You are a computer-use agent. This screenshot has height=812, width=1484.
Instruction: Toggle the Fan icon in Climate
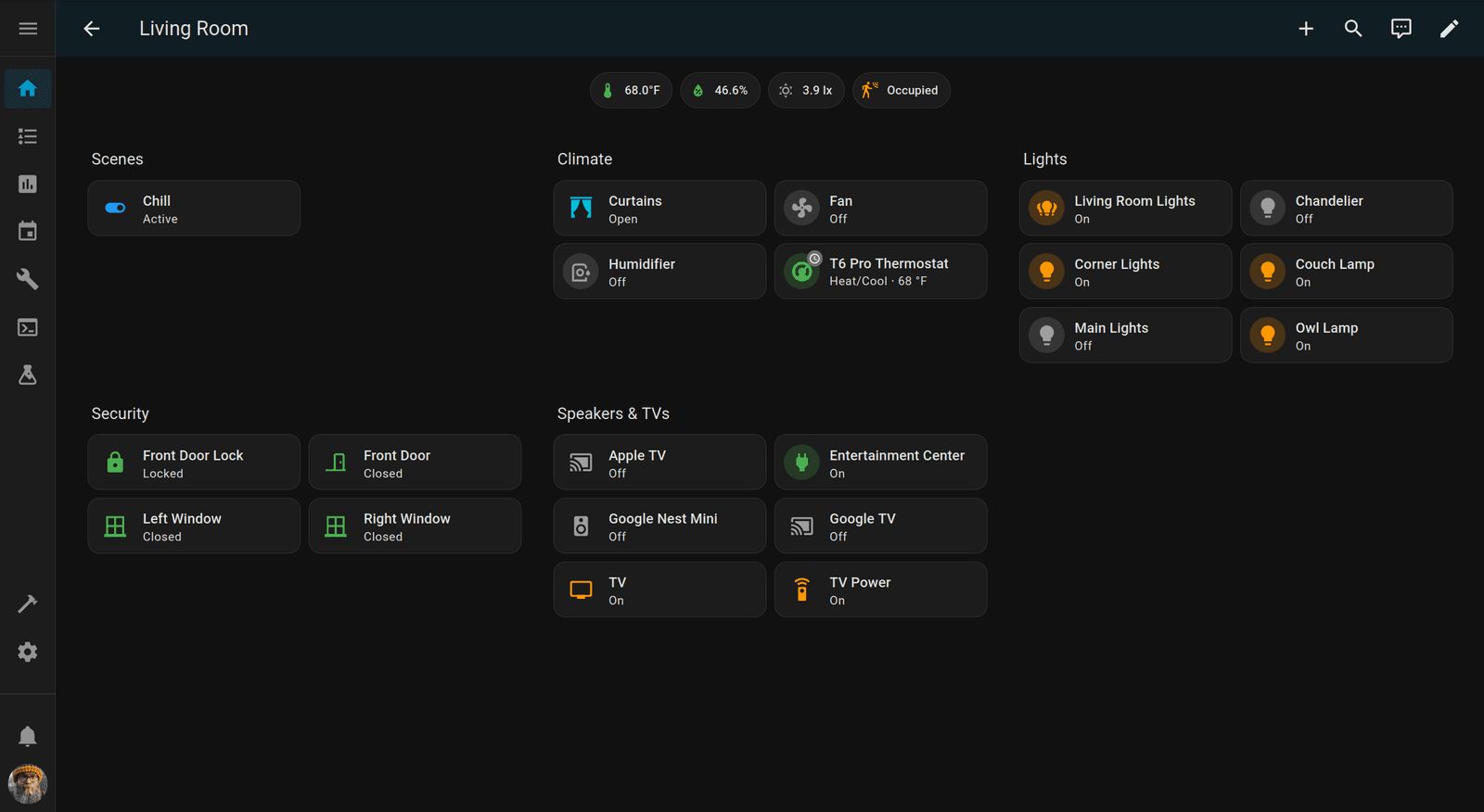point(801,209)
